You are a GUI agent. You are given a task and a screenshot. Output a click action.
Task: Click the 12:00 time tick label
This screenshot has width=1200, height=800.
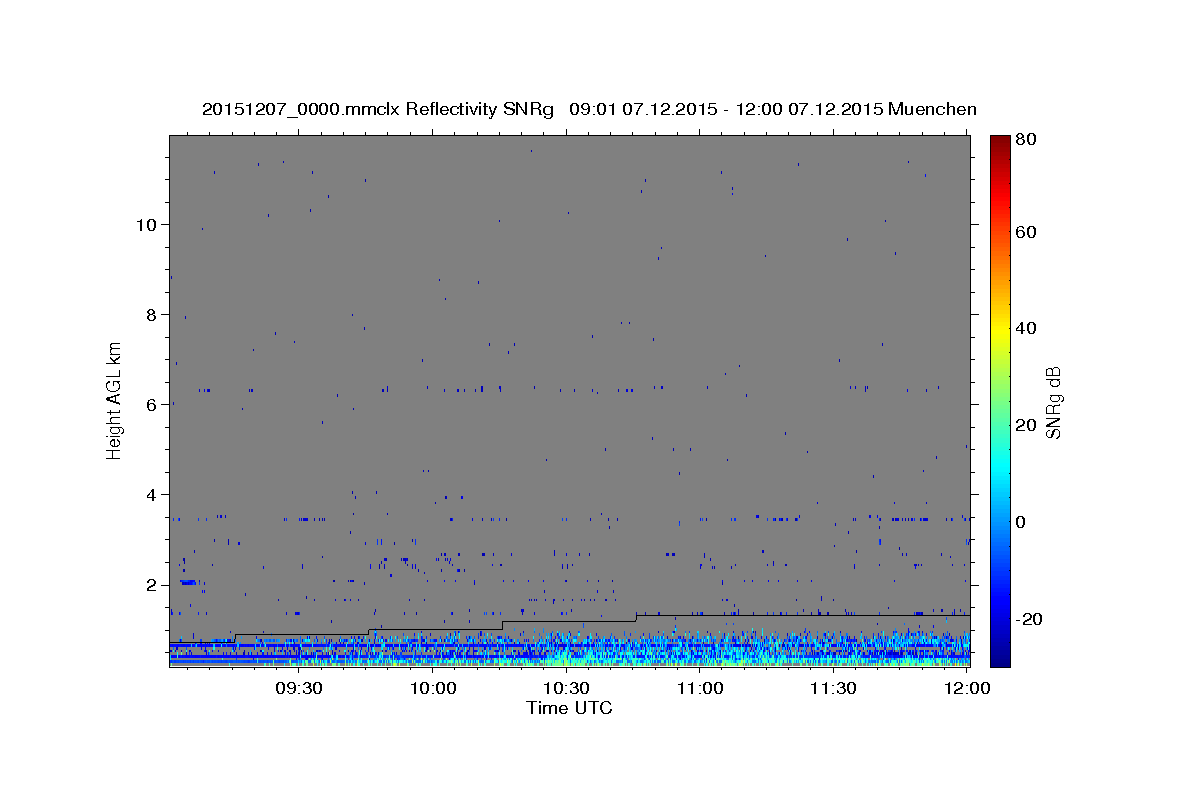pyautogui.click(x=967, y=688)
